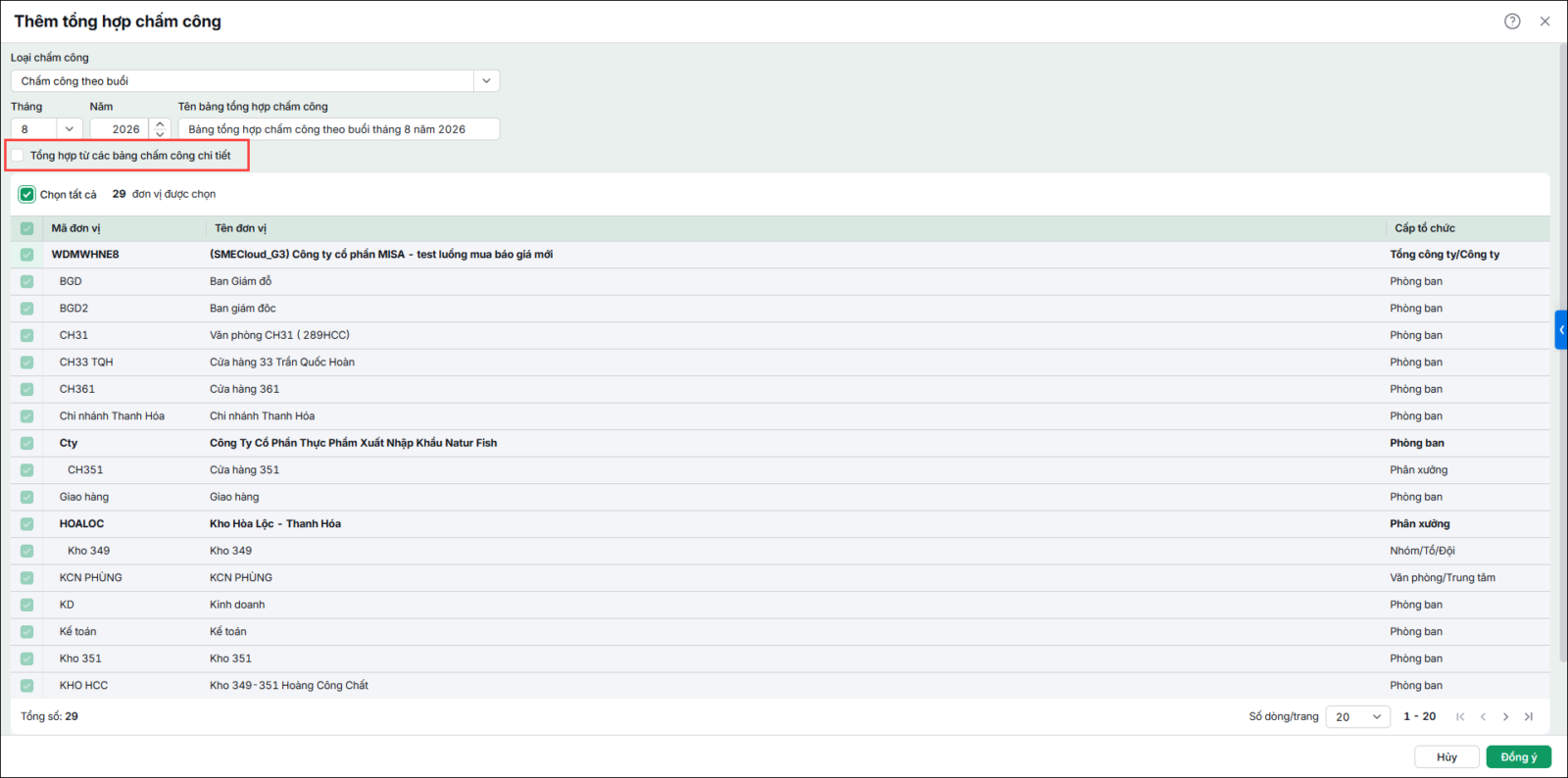Click into the Năm year input field
This screenshot has width=1568, height=778.
pos(120,129)
